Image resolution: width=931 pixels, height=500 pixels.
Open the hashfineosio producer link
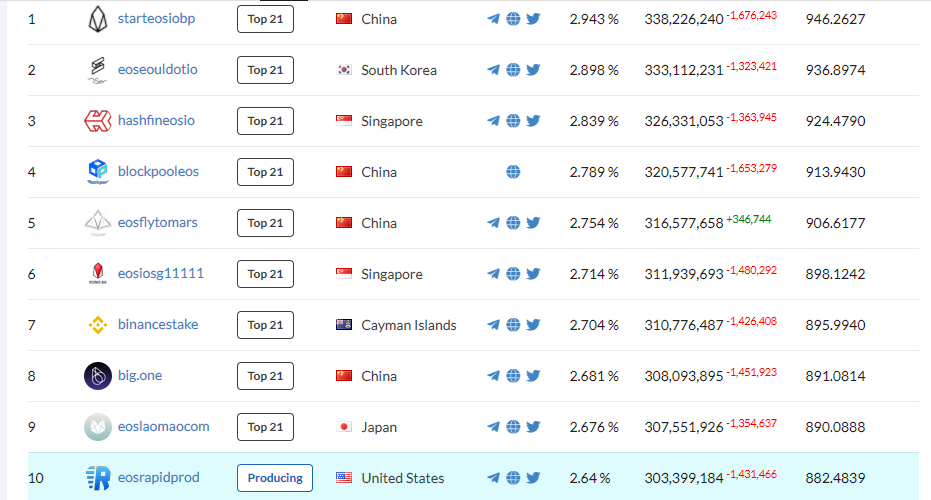point(156,121)
